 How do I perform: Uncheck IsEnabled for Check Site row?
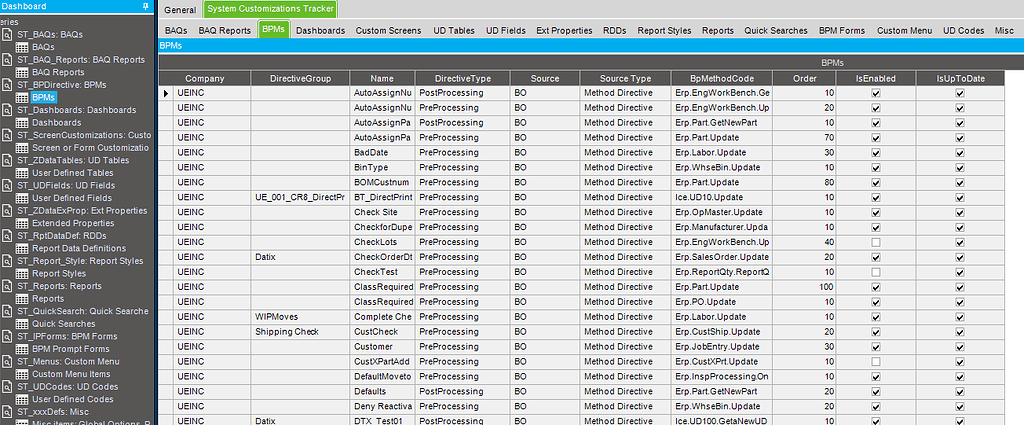click(876, 213)
